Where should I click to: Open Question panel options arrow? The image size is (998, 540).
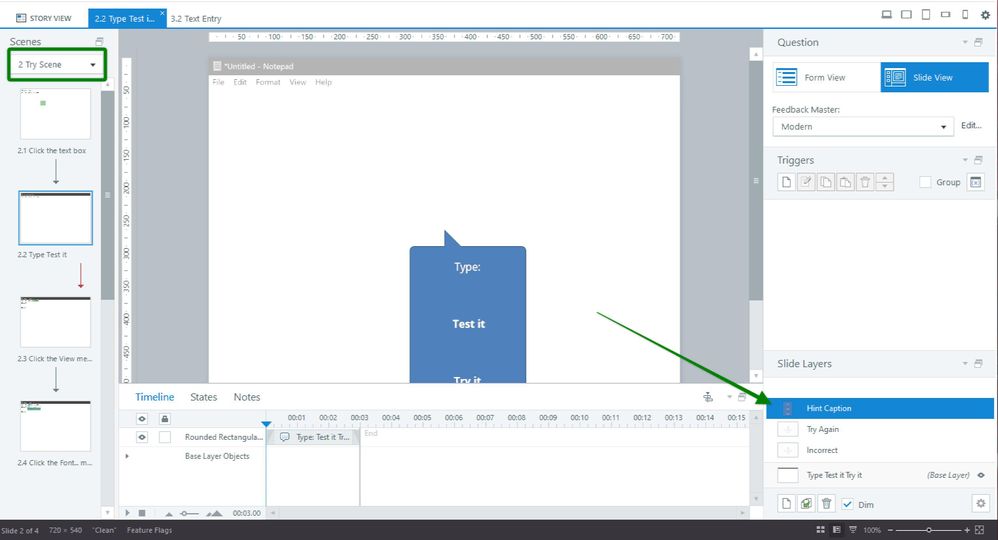click(x=965, y=42)
